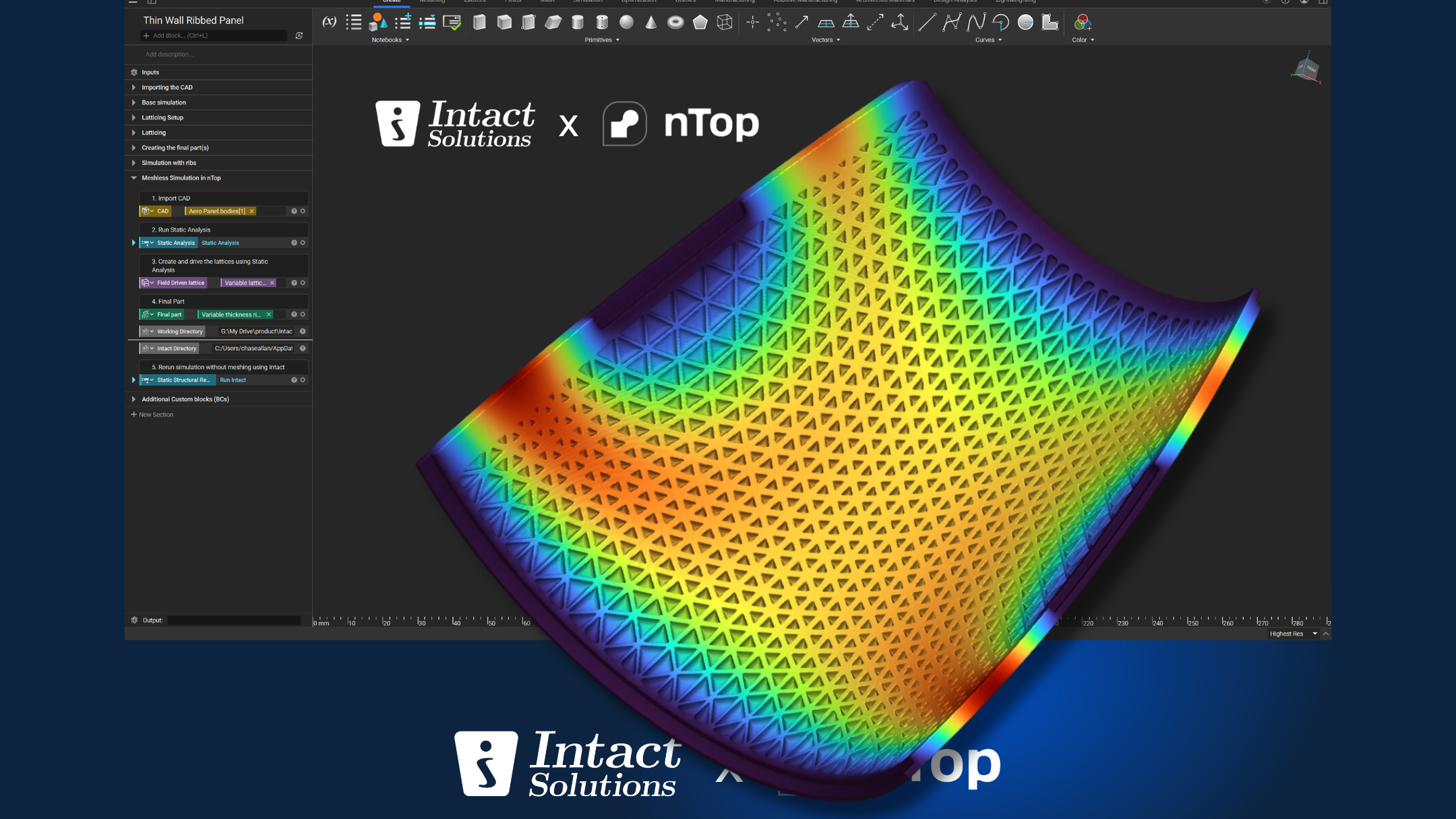
Task: Expand the Latticing Setup section
Action: tap(133, 117)
